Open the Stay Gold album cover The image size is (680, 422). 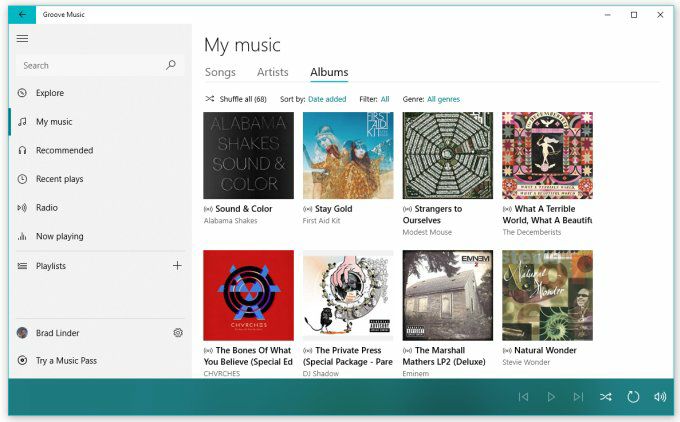[348, 155]
